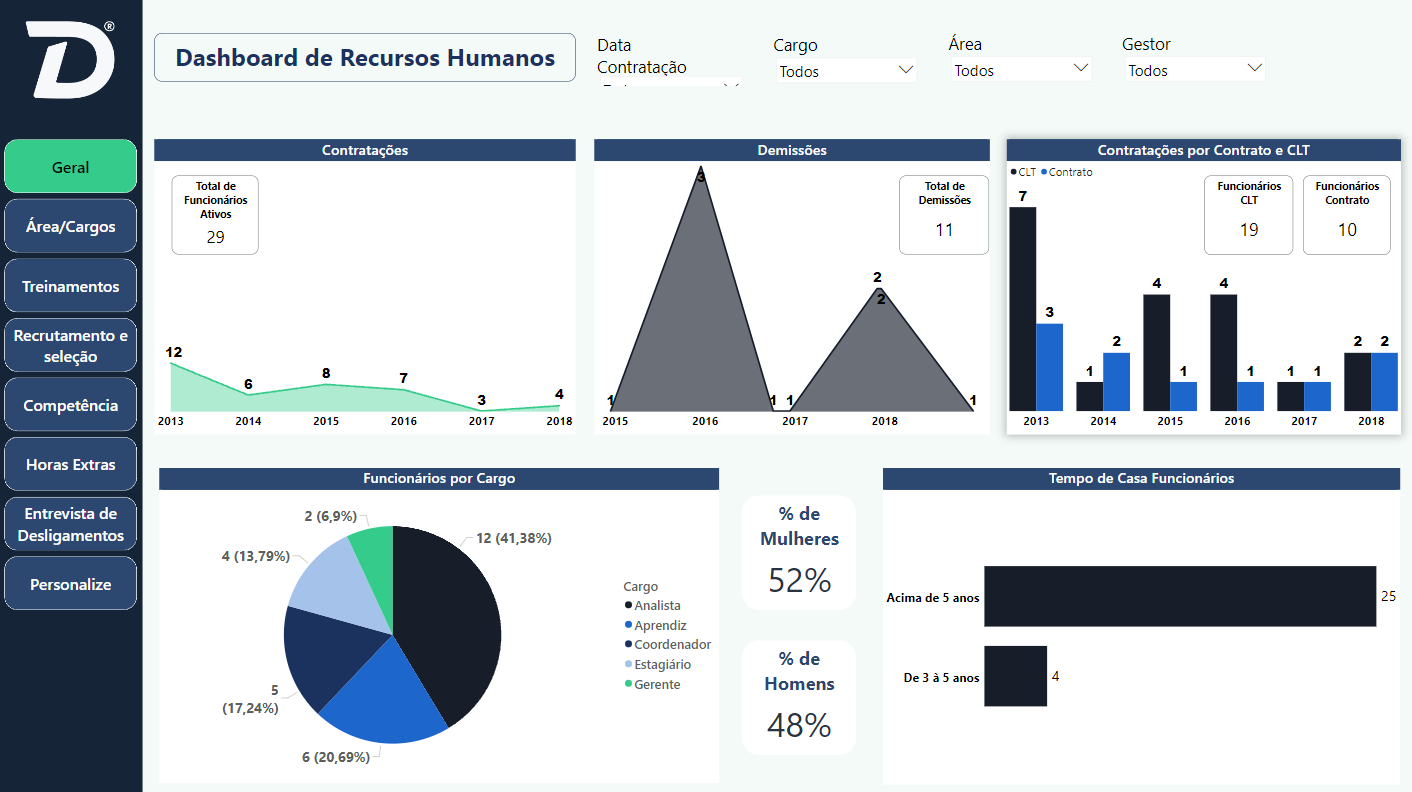Open the Treinamentos page
This screenshot has width=1412, height=792.
click(x=71, y=286)
